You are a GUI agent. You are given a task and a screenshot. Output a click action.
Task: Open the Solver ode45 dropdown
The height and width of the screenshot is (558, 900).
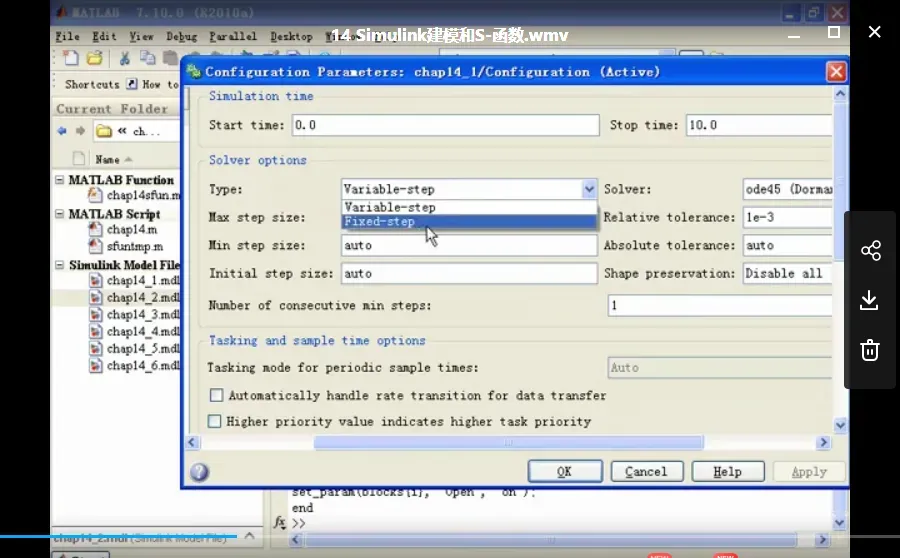click(x=787, y=189)
